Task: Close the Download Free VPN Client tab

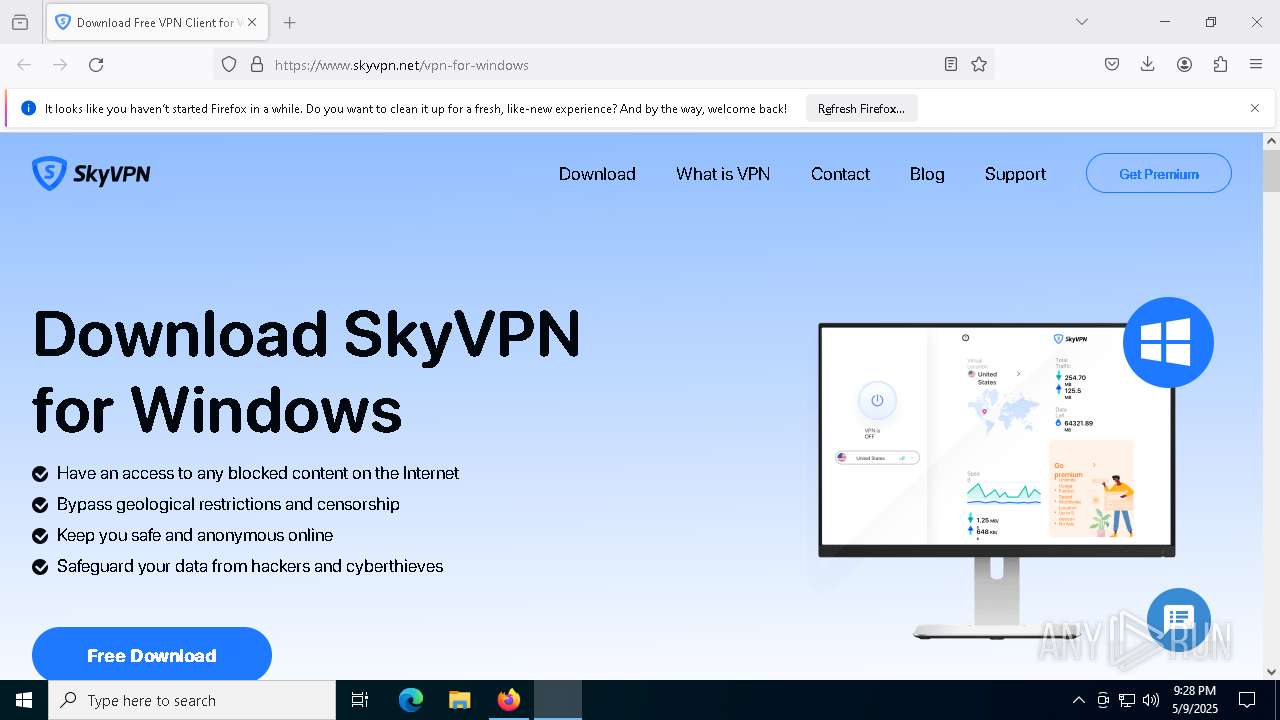Action: click(x=252, y=22)
